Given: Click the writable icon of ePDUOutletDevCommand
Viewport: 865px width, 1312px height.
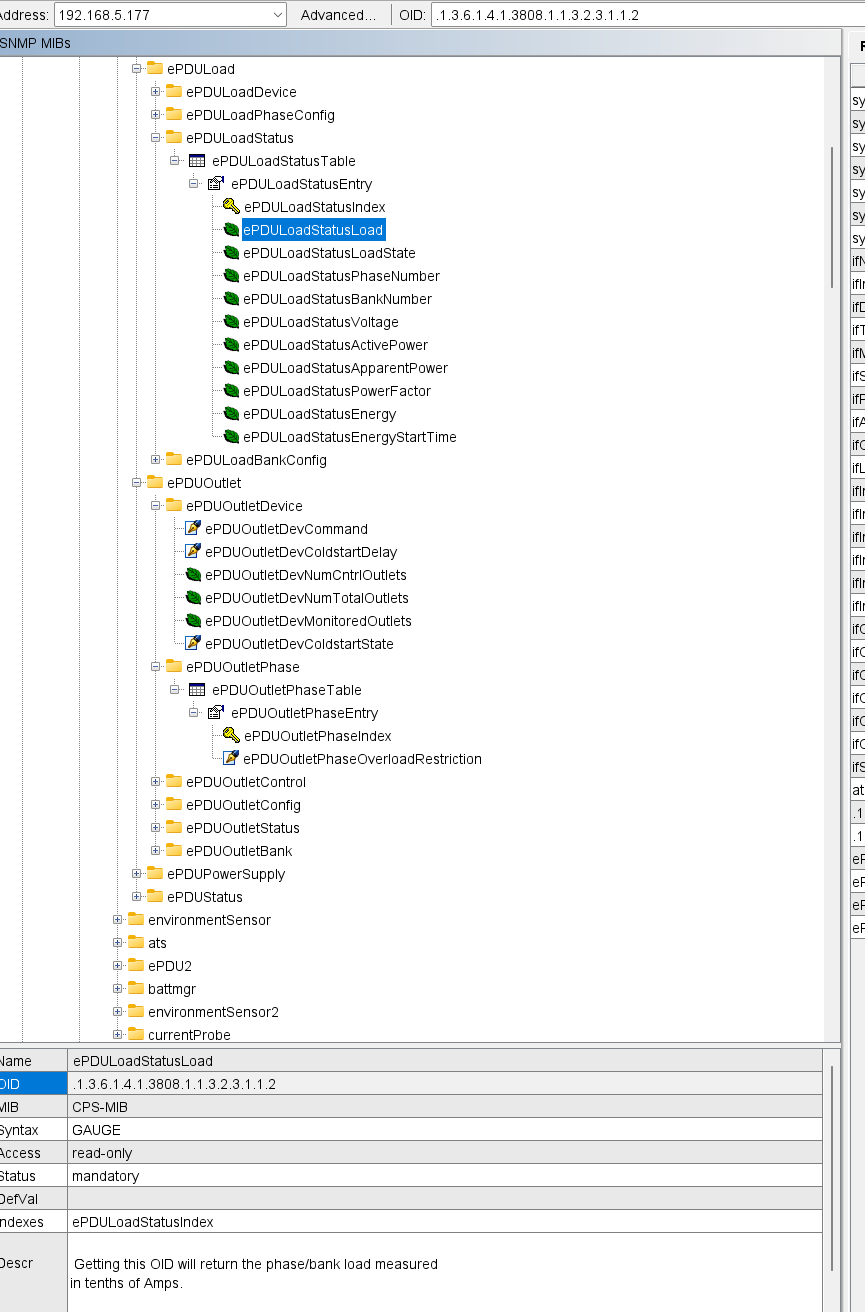Looking at the screenshot, I should click(193, 529).
